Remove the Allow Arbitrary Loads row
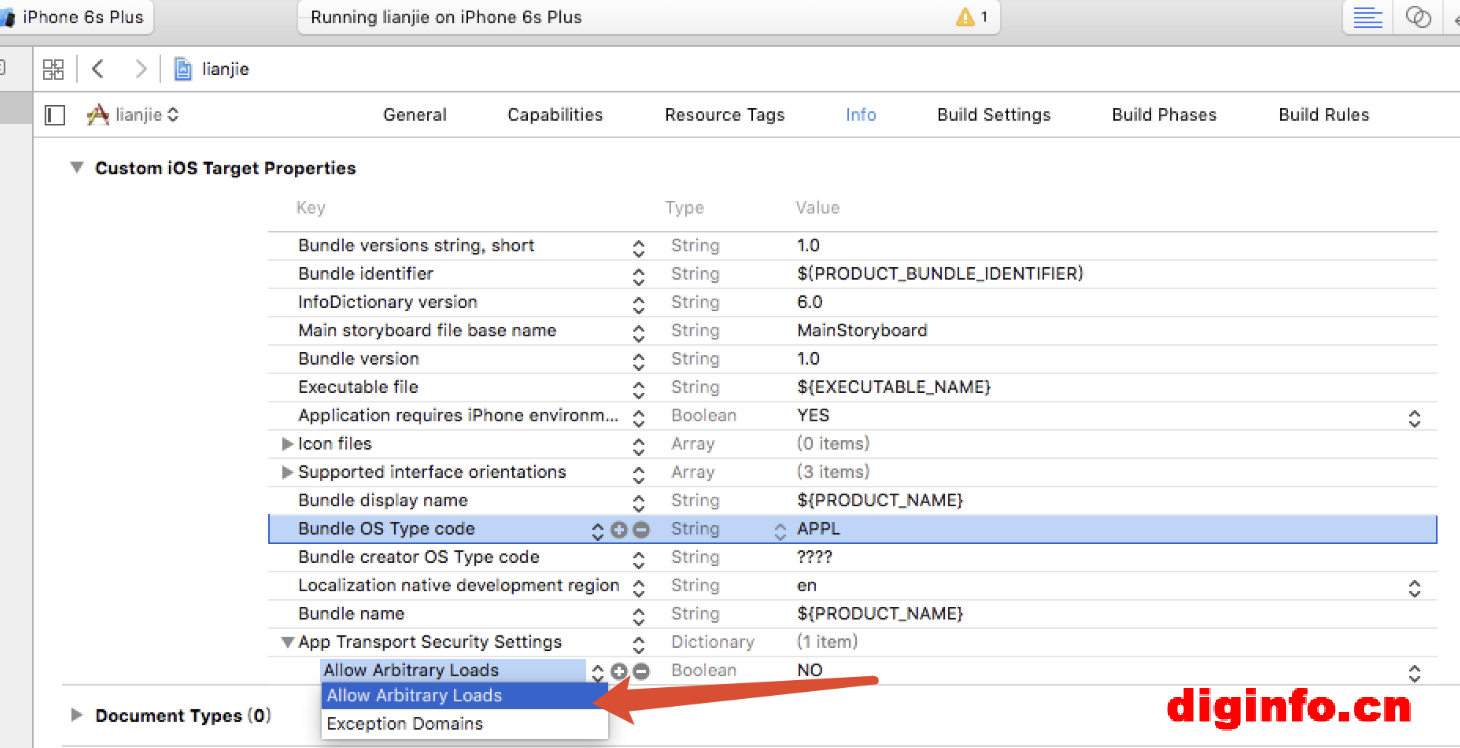This screenshot has height=748, width=1460. pyautogui.click(x=641, y=672)
